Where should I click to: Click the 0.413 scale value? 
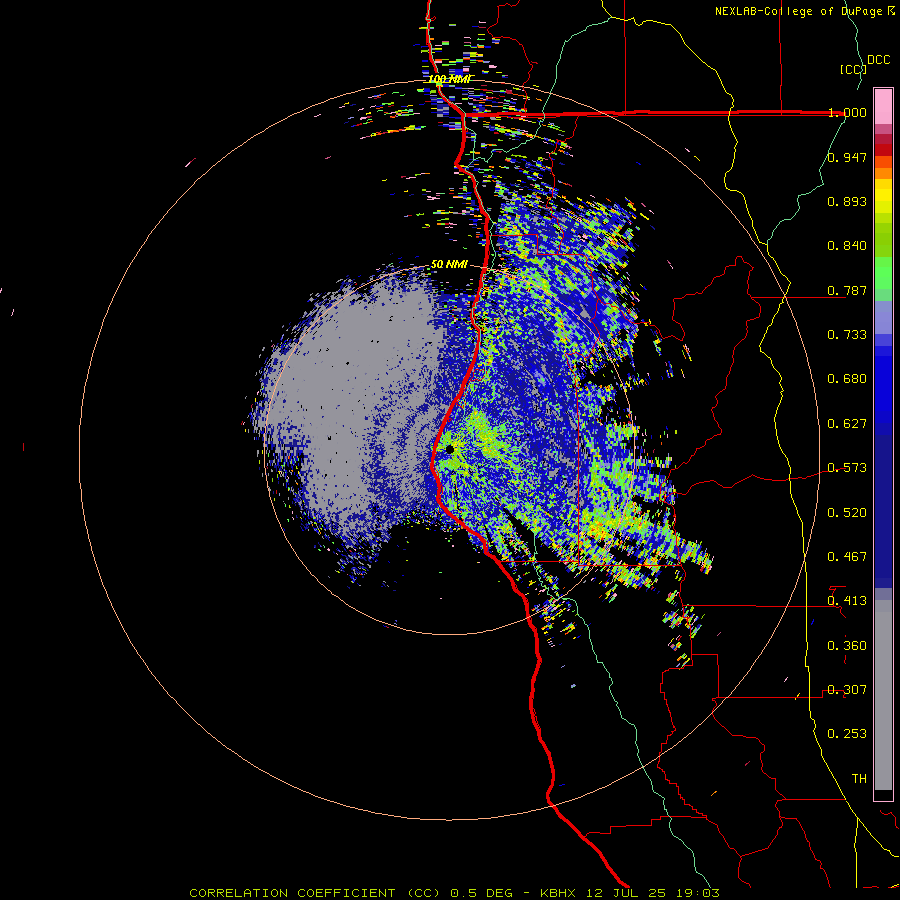point(847,601)
